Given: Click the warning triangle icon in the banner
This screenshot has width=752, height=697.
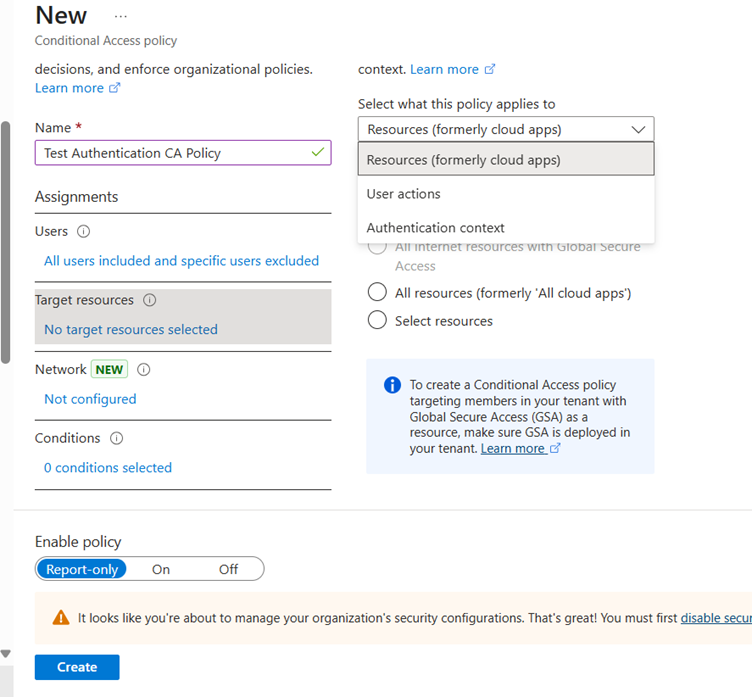Looking at the screenshot, I should coord(61,618).
